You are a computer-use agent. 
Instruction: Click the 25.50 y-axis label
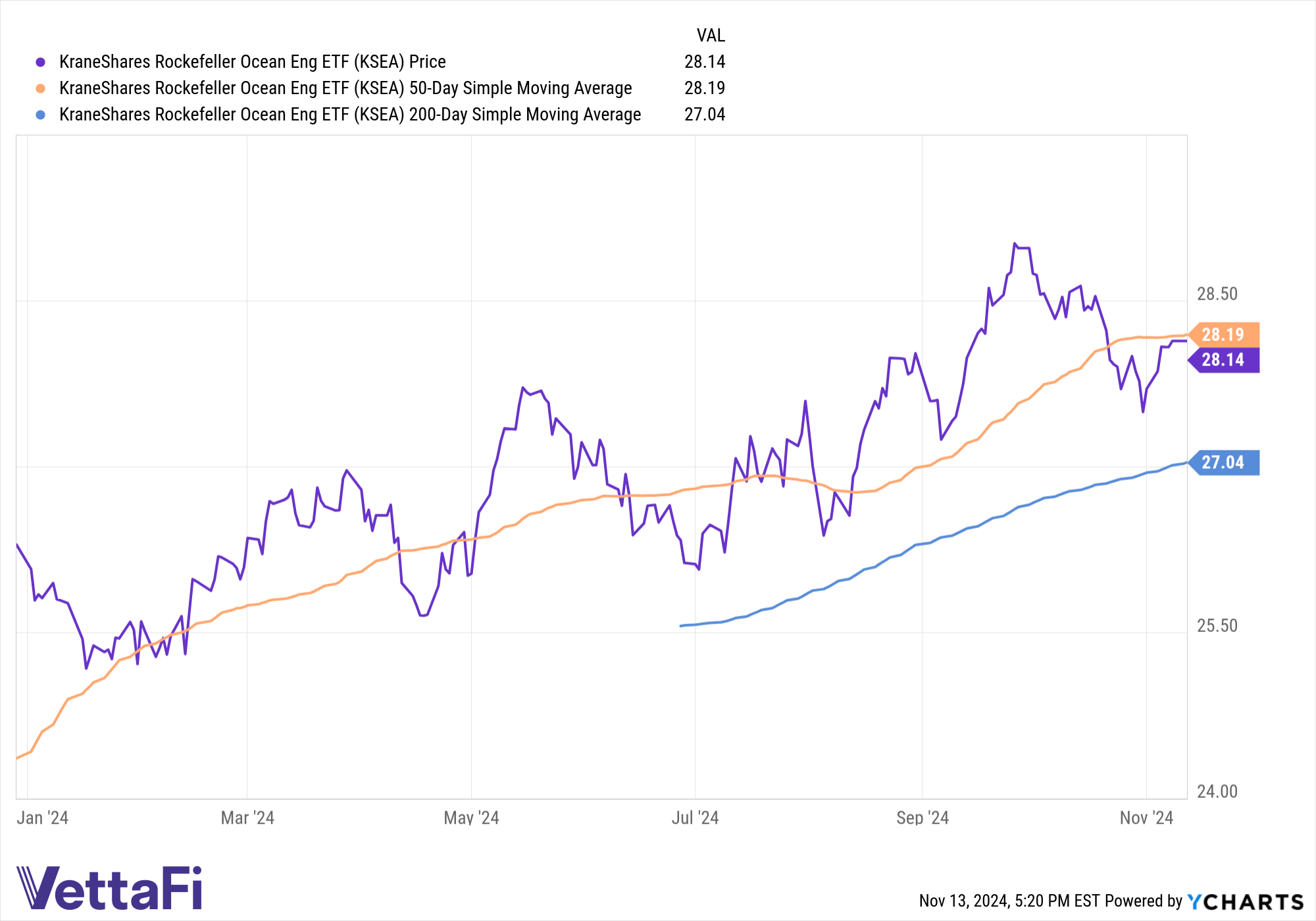coord(1217,626)
